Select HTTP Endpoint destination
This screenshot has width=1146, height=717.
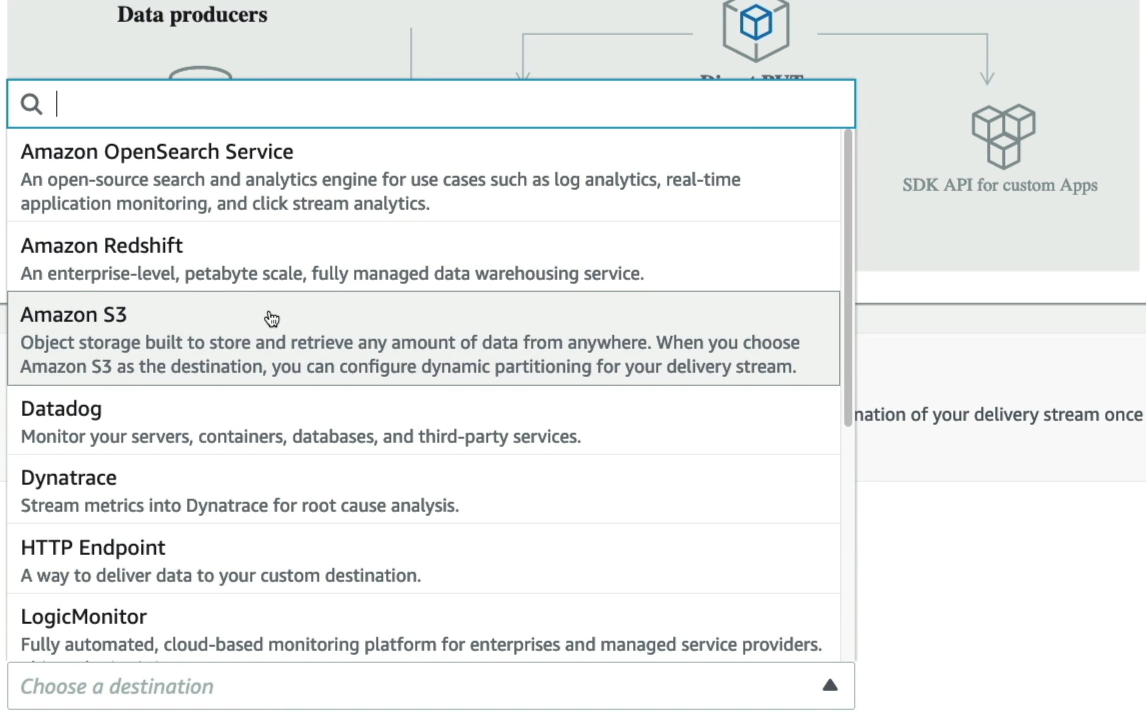tap(424, 559)
